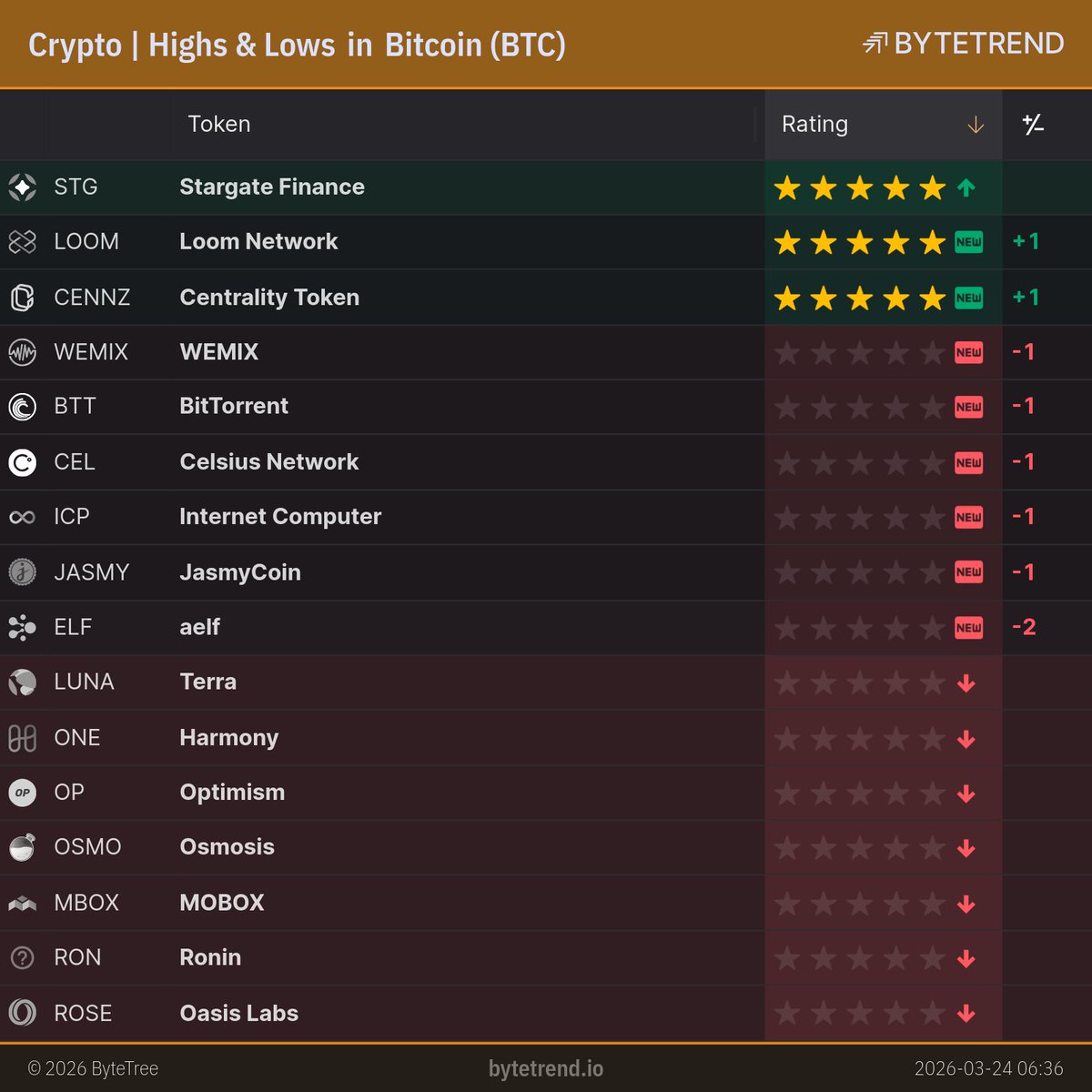Click the green NEW badge for Loom Network
The height and width of the screenshot is (1092, 1092).
(968, 242)
